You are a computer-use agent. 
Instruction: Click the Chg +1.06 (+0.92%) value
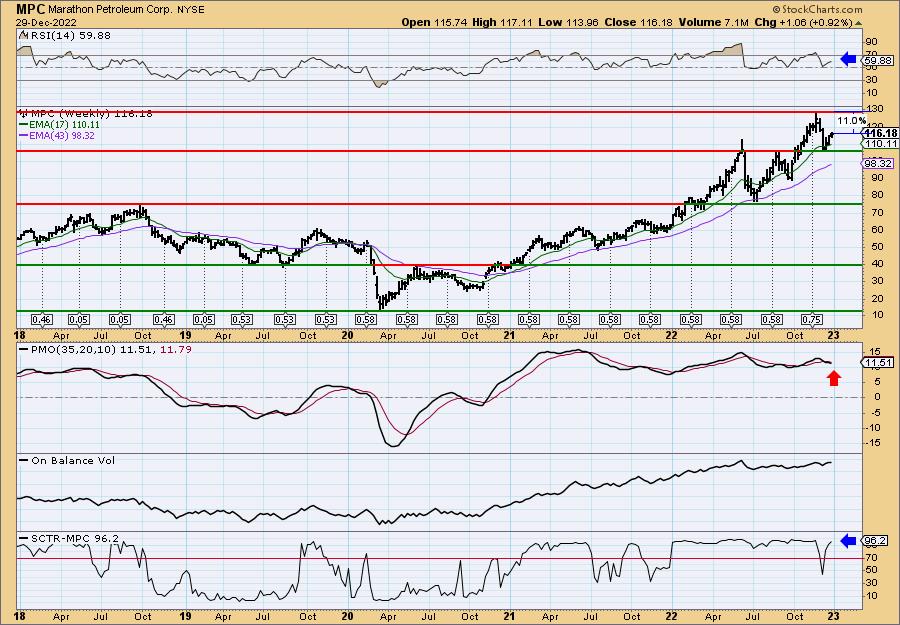804,22
